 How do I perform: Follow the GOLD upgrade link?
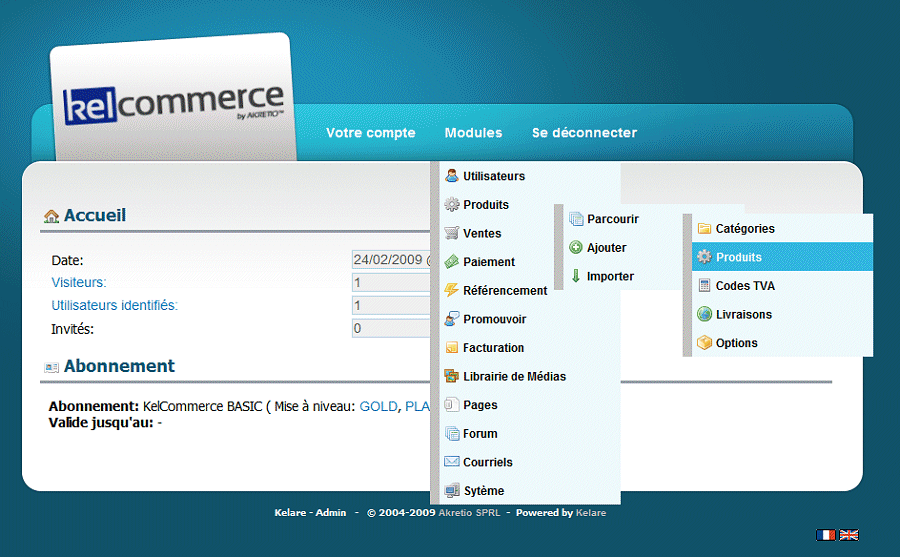(x=378, y=407)
